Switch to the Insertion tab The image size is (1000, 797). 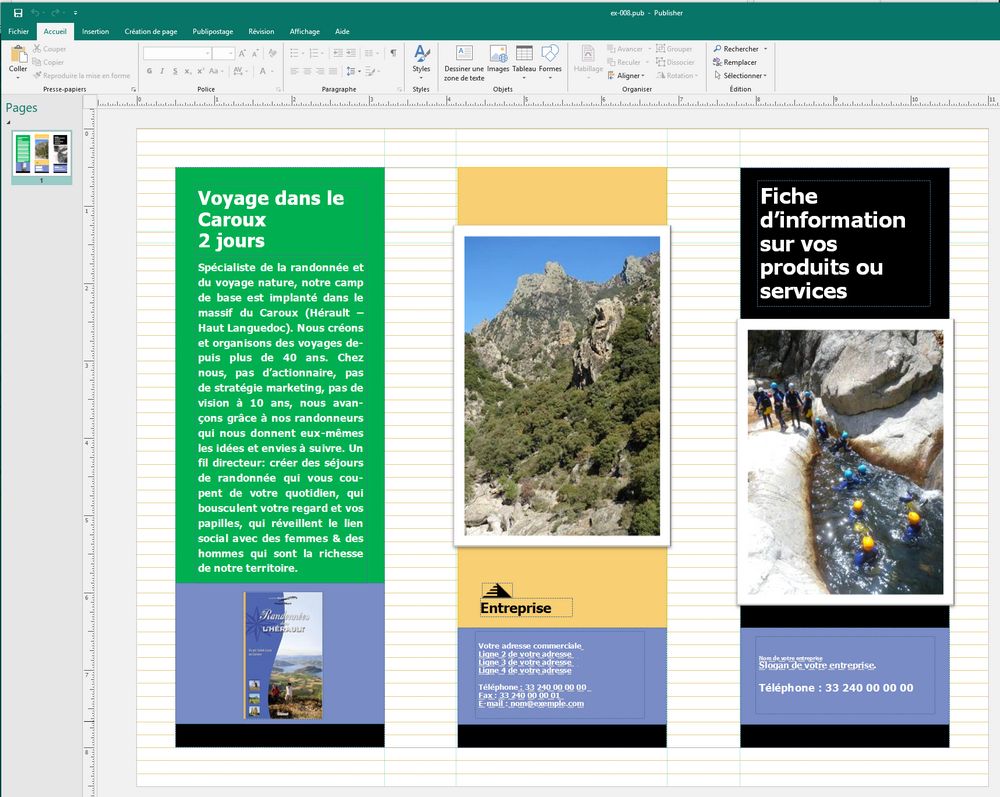[x=96, y=31]
